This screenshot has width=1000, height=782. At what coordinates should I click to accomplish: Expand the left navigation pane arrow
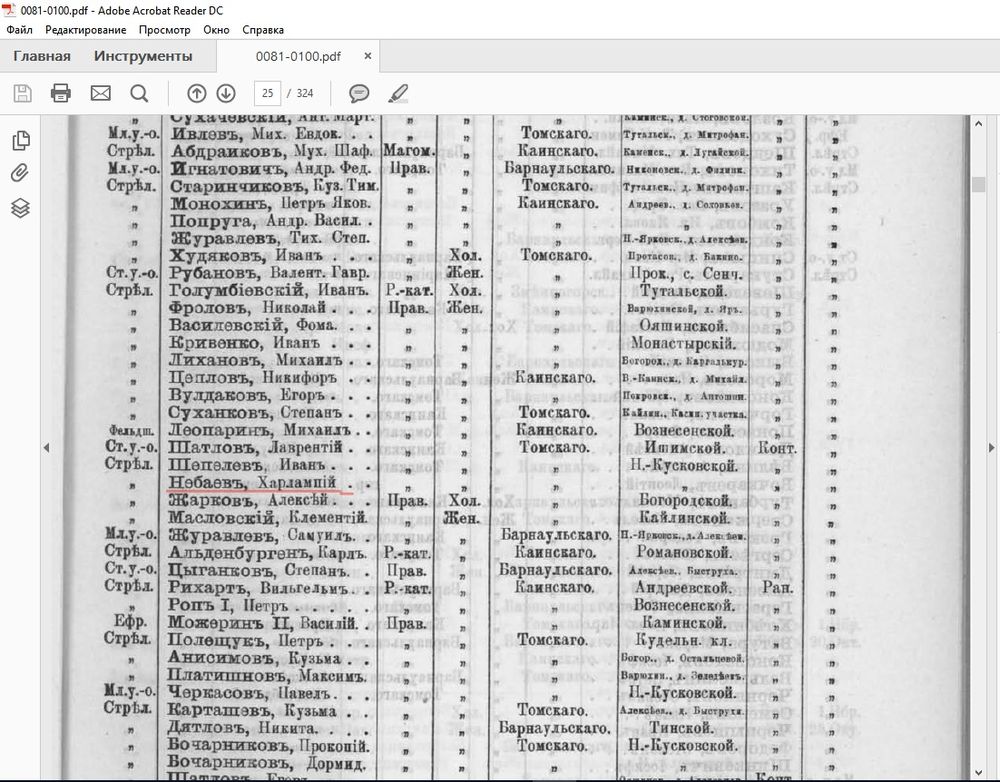pos(46,448)
